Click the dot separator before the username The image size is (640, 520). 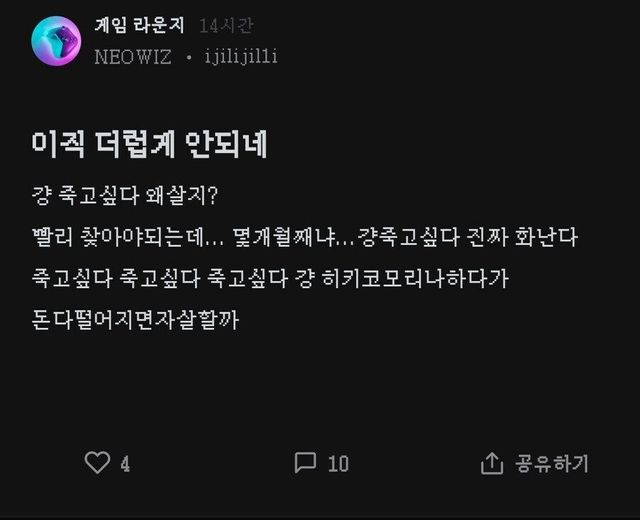click(188, 58)
